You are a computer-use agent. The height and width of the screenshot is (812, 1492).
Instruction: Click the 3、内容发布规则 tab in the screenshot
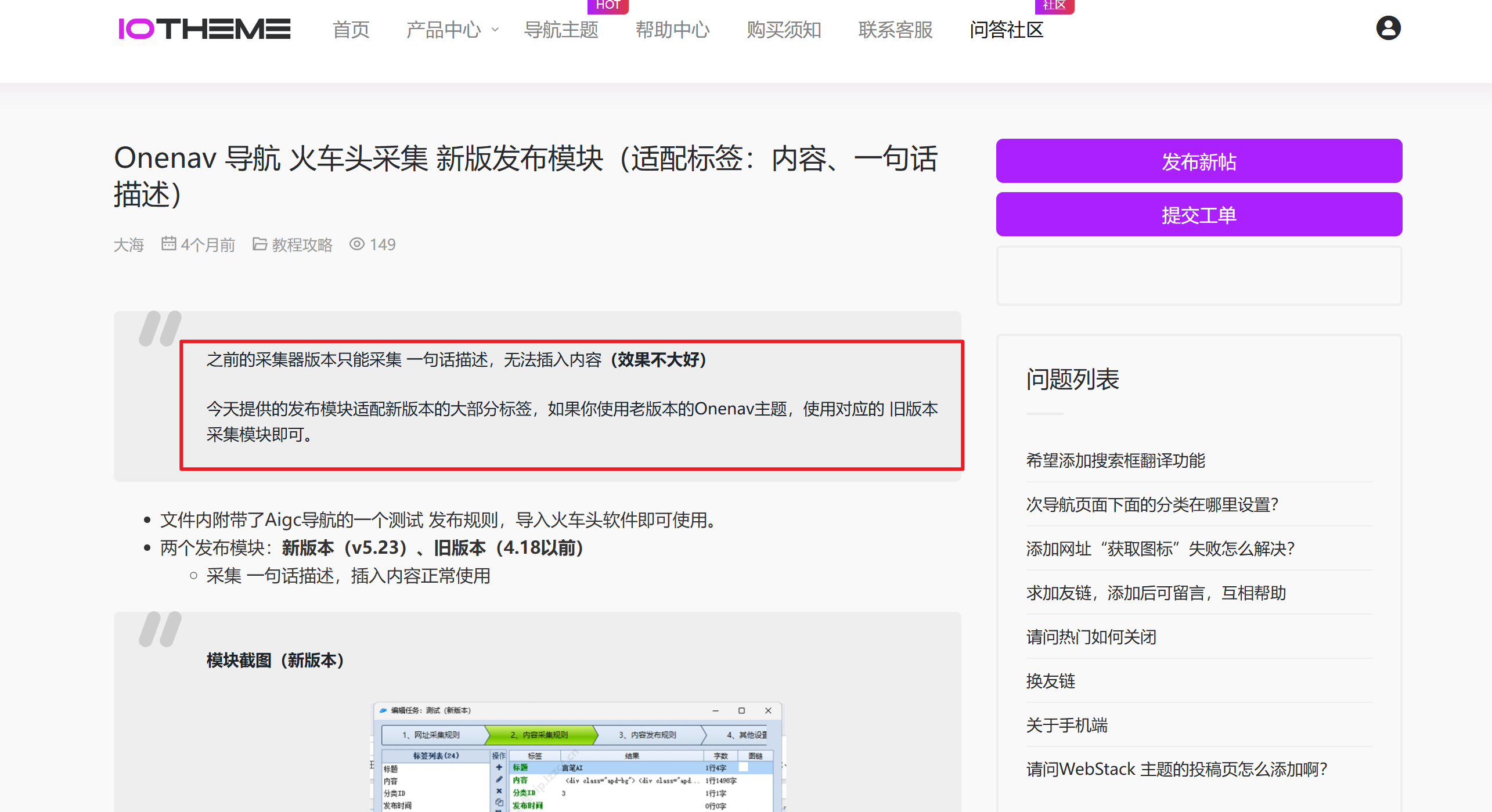tap(647, 735)
